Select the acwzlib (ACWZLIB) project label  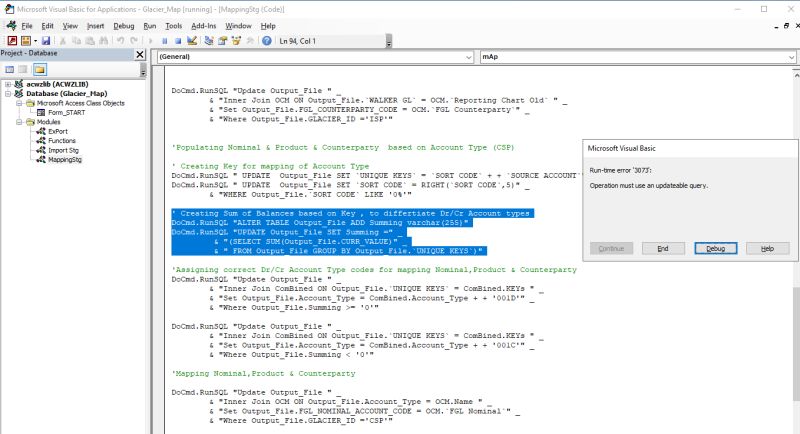57,84
